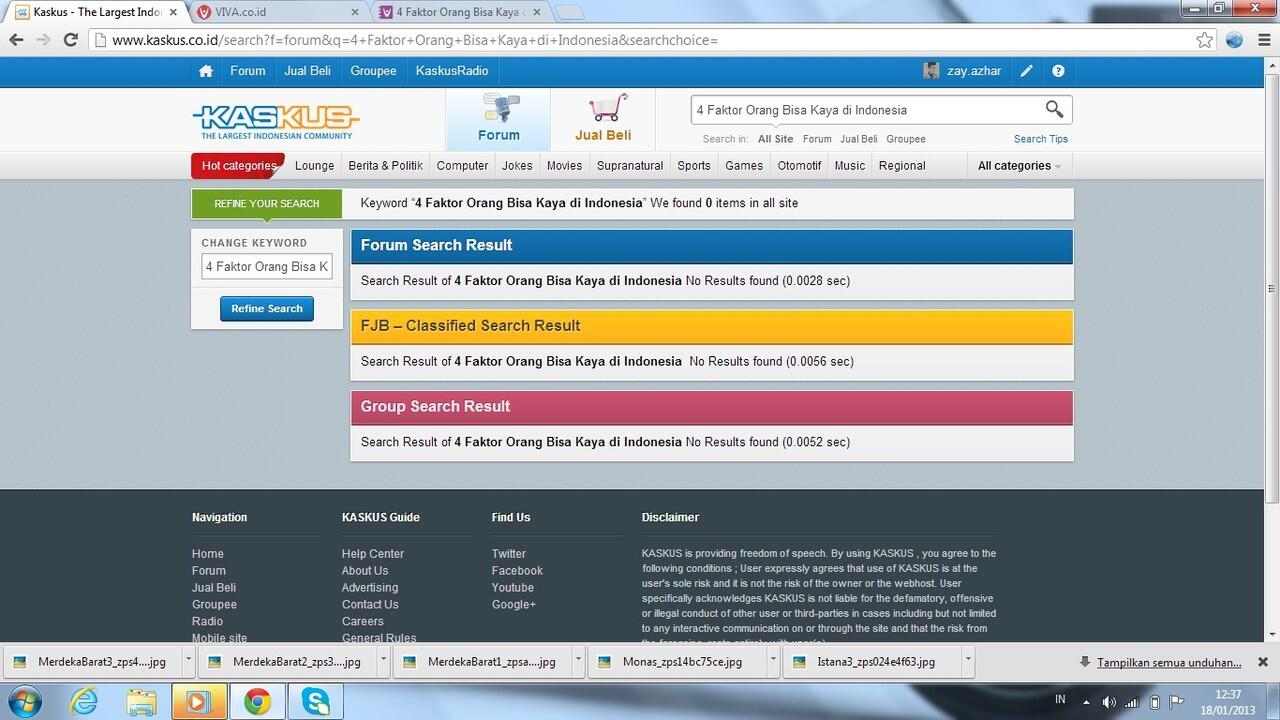Screen dimensions: 1280x720
Task: Click the zay.azhar username link
Action: (x=974, y=71)
